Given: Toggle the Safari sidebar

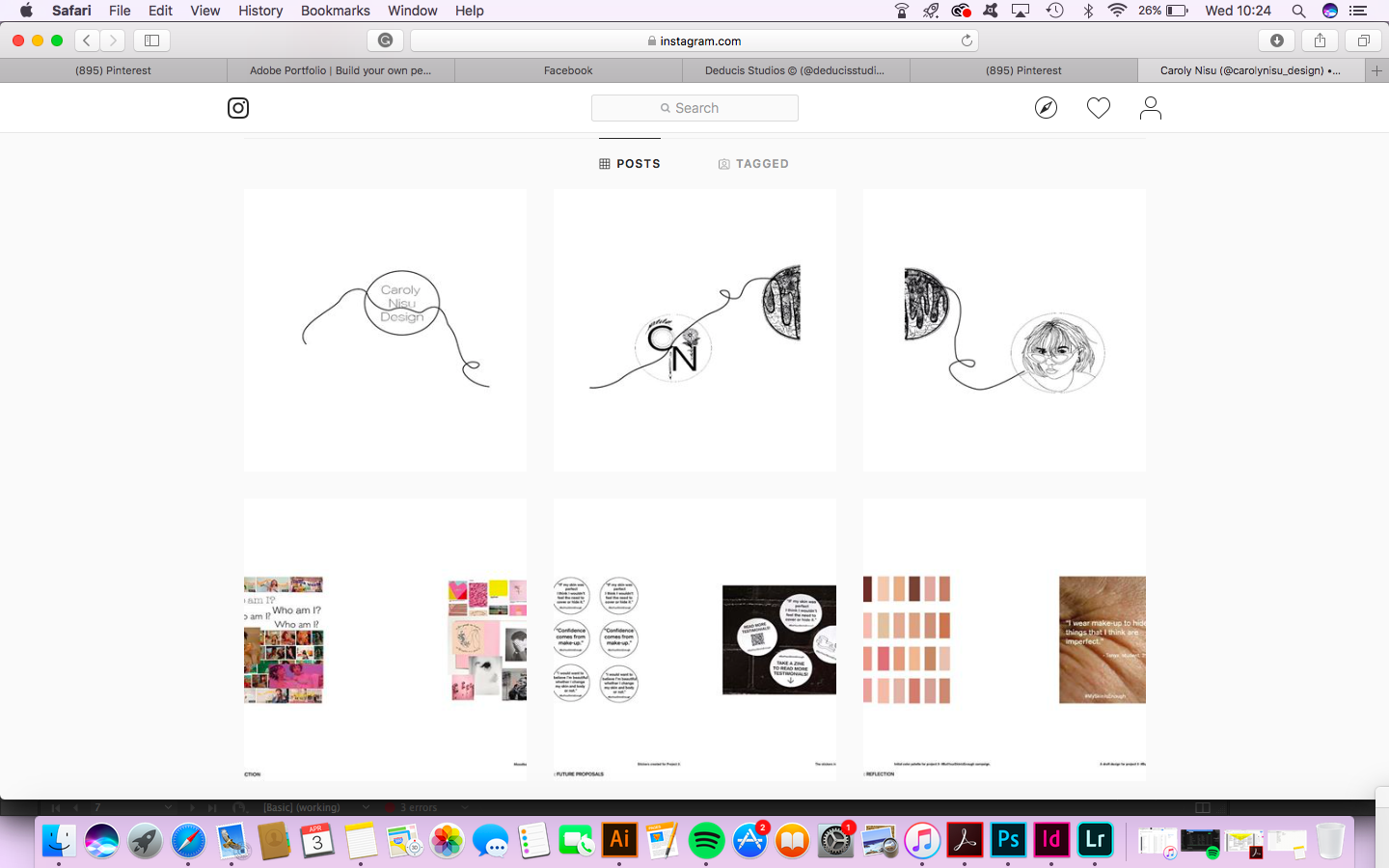Looking at the screenshot, I should [x=151, y=41].
